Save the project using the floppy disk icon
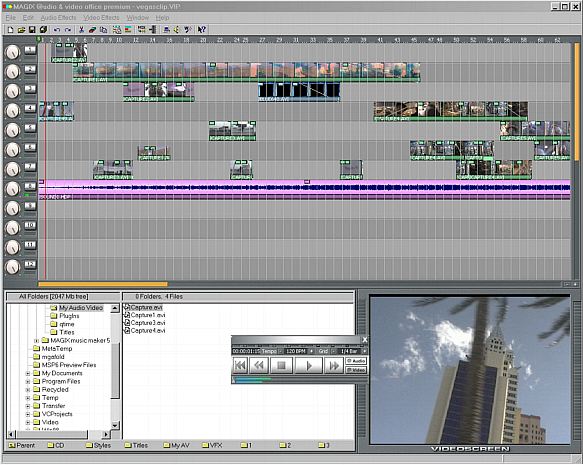This screenshot has width=583, height=465. tap(32, 30)
